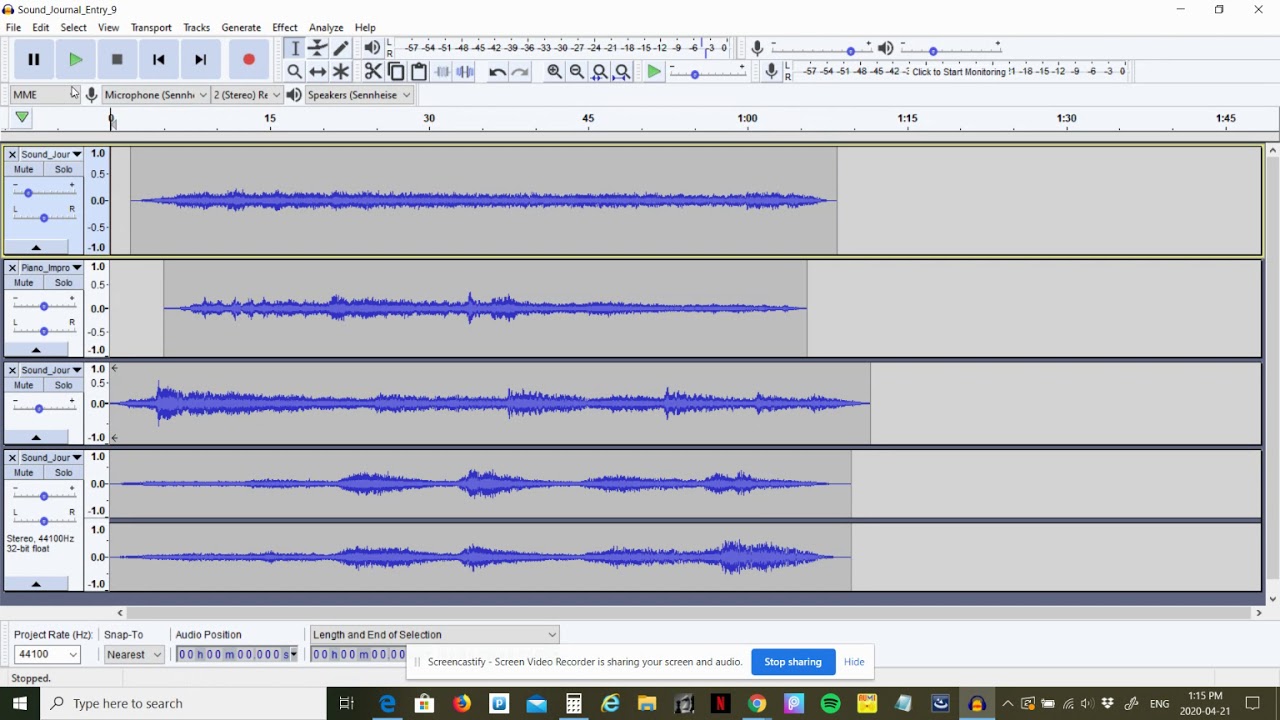
Task: Click the Cut scissors icon
Action: 373,71
